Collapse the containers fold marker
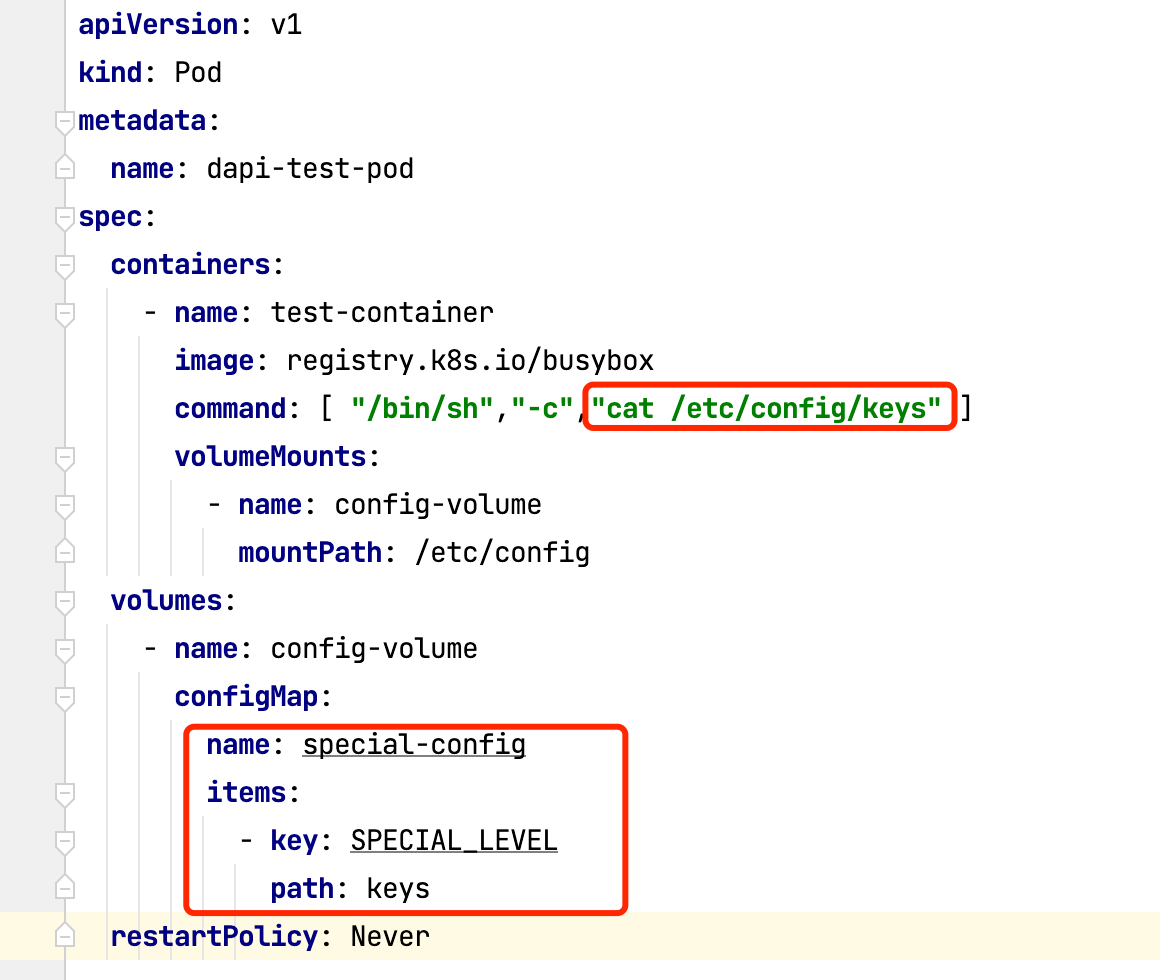Viewport: 1160px width, 980px height. [65, 266]
